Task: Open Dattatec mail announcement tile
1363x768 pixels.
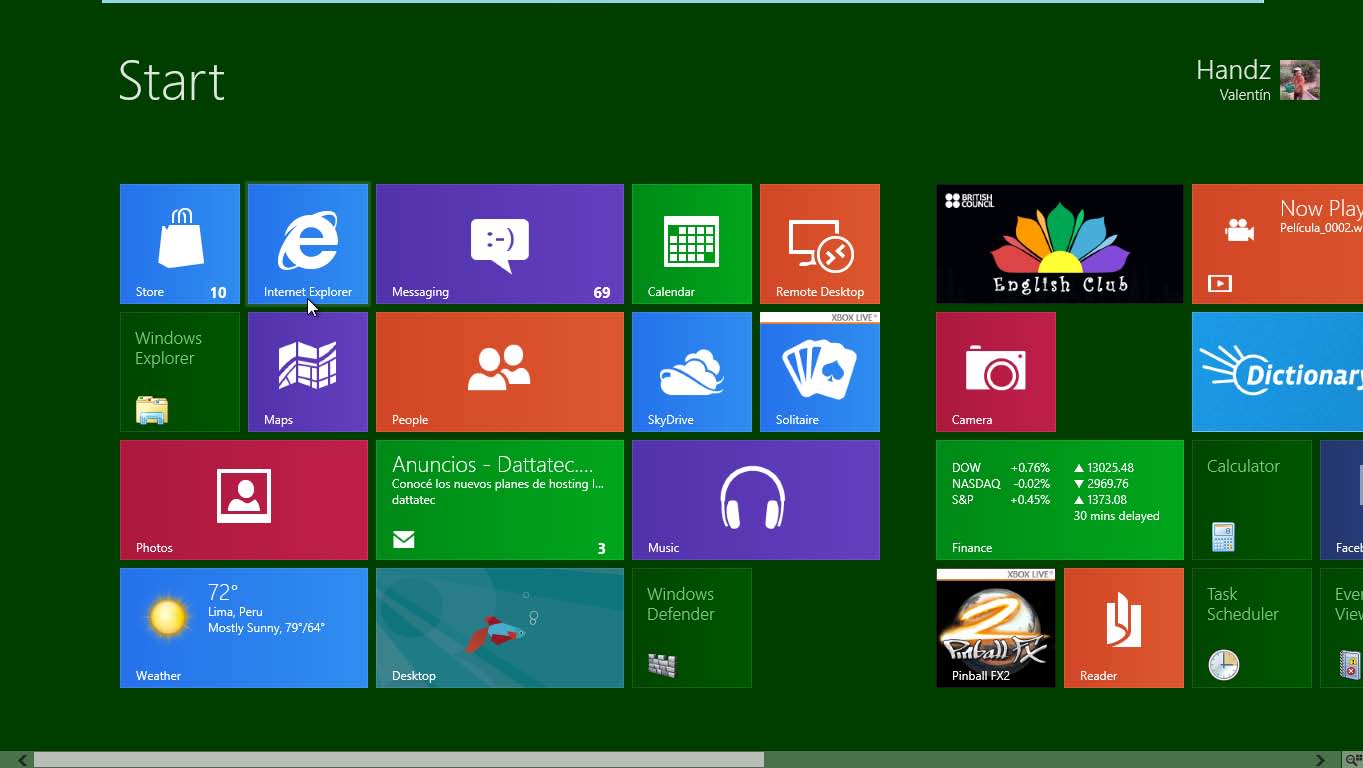Action: (x=500, y=500)
